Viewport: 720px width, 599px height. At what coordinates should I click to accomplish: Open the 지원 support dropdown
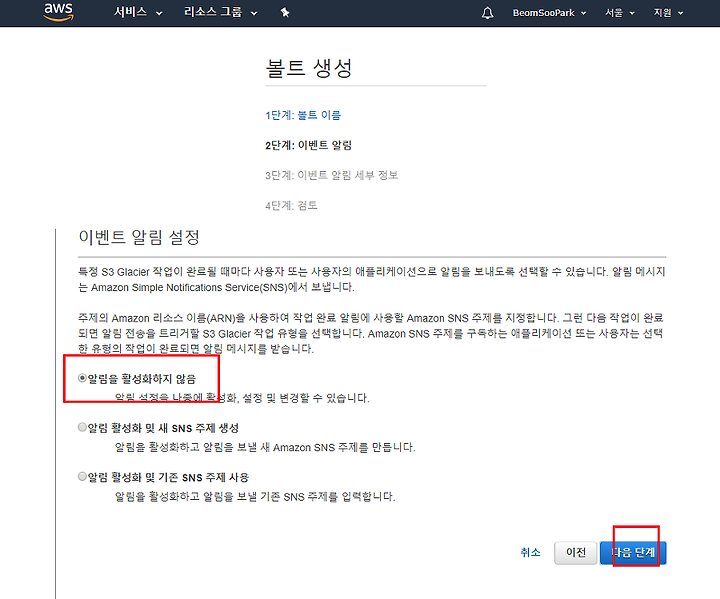(x=668, y=13)
